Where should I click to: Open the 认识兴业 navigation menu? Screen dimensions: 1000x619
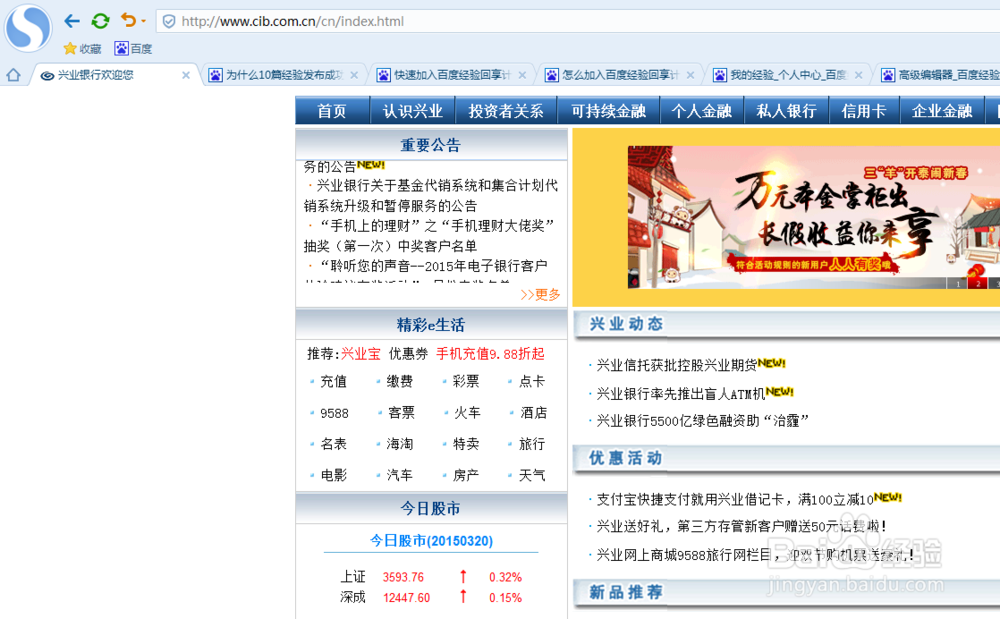(413, 111)
